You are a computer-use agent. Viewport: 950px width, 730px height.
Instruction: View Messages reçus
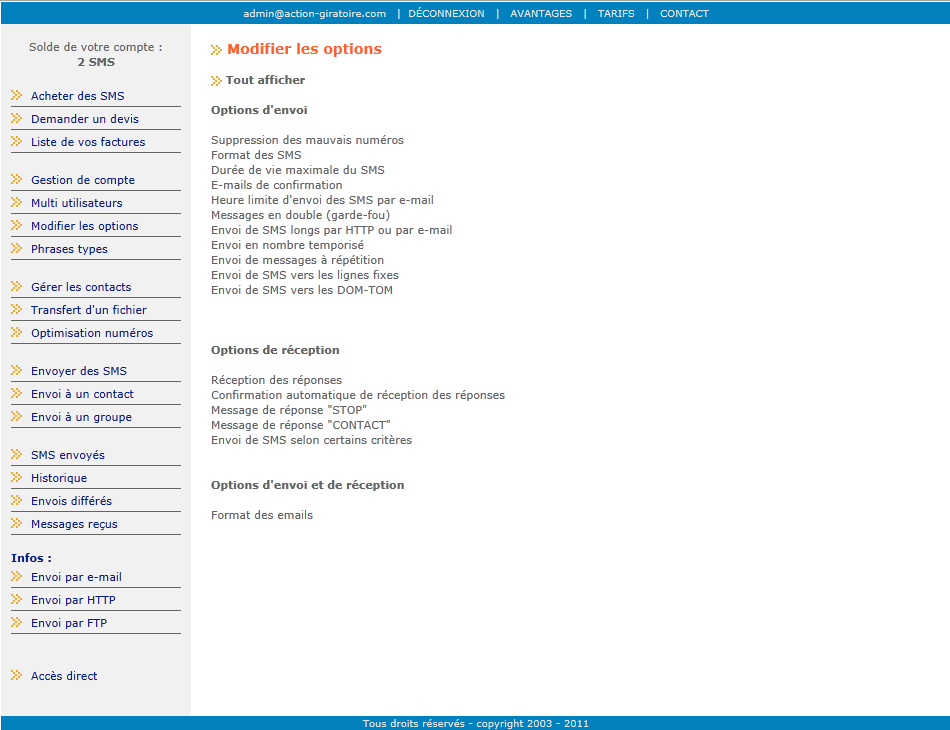point(75,524)
